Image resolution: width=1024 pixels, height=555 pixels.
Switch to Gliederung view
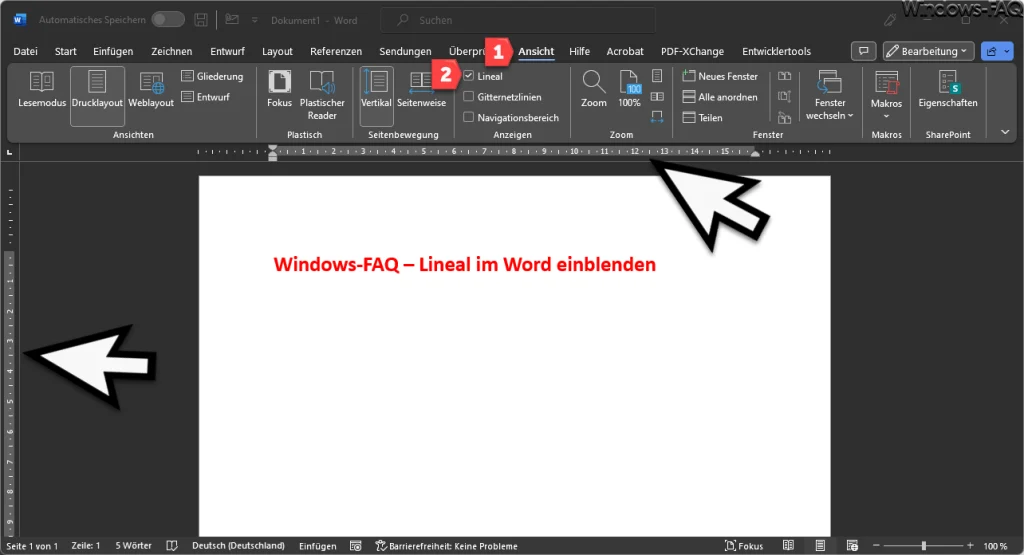click(212, 76)
